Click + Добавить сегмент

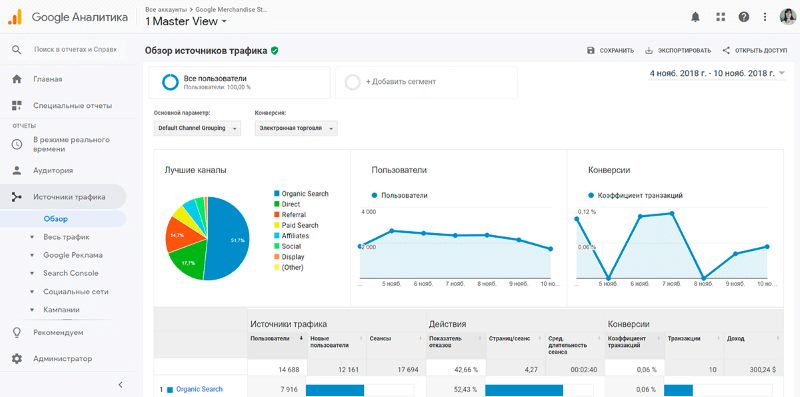click(401, 82)
